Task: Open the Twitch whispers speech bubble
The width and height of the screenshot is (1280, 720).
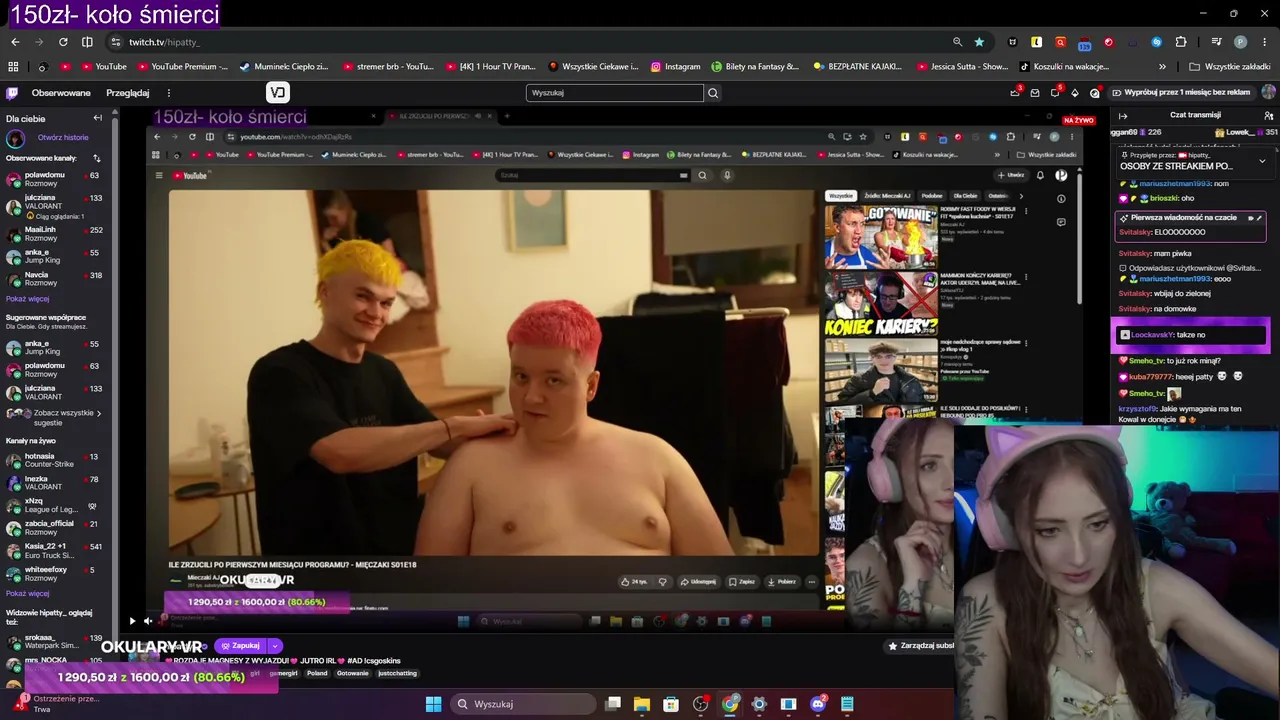Action: tap(1055, 93)
